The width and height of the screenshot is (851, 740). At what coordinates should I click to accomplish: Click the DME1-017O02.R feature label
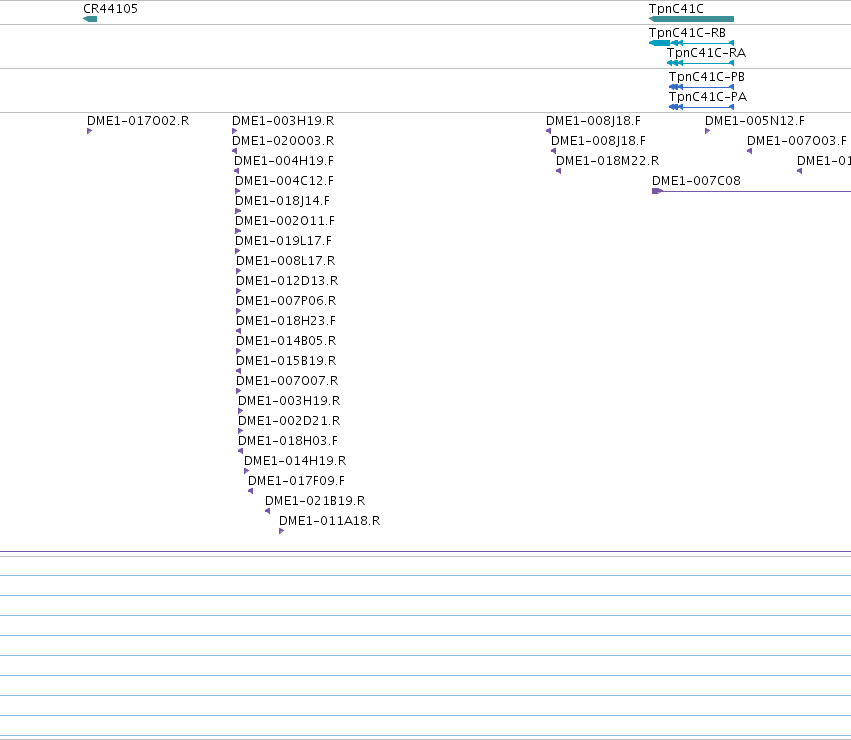coord(138,121)
